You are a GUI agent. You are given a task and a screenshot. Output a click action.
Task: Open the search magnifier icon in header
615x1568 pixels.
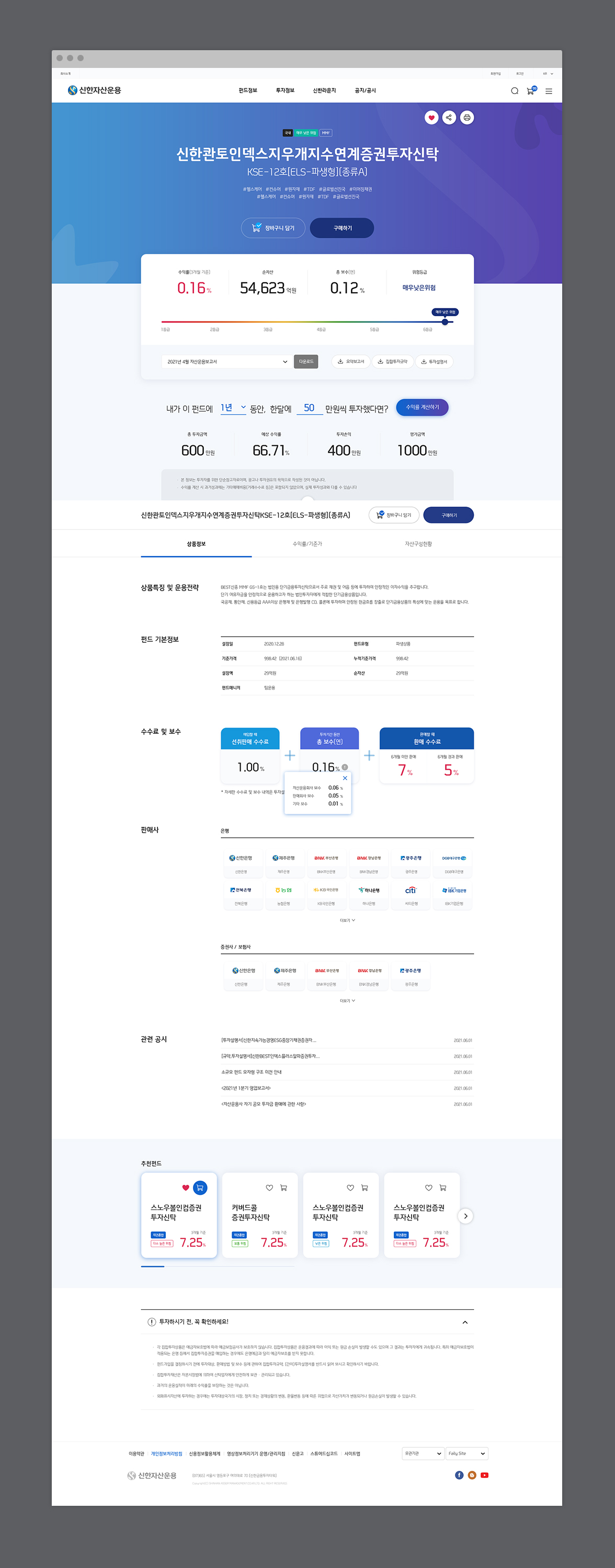pyautogui.click(x=514, y=91)
